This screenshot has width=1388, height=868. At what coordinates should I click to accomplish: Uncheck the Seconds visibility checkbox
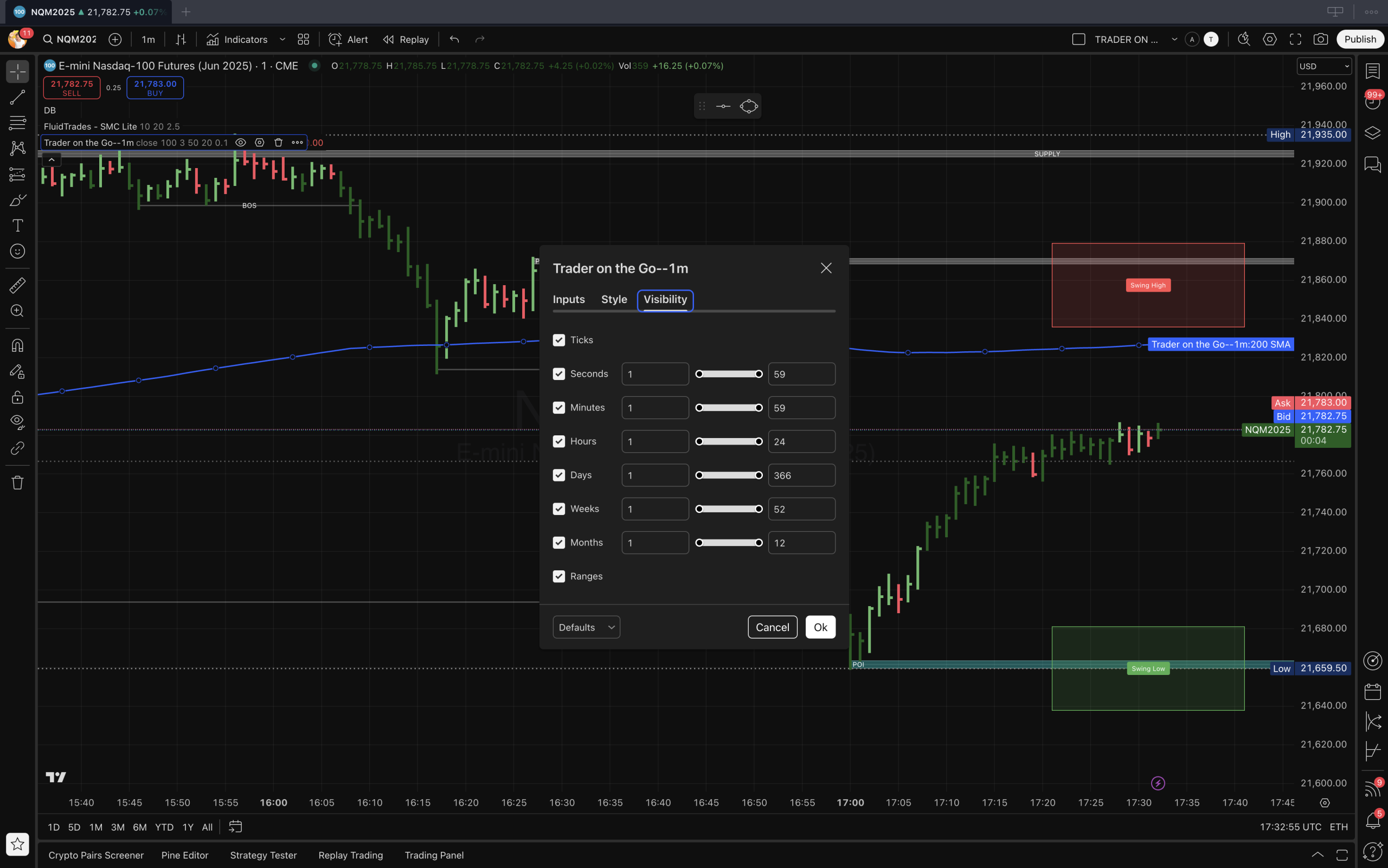pyautogui.click(x=558, y=374)
